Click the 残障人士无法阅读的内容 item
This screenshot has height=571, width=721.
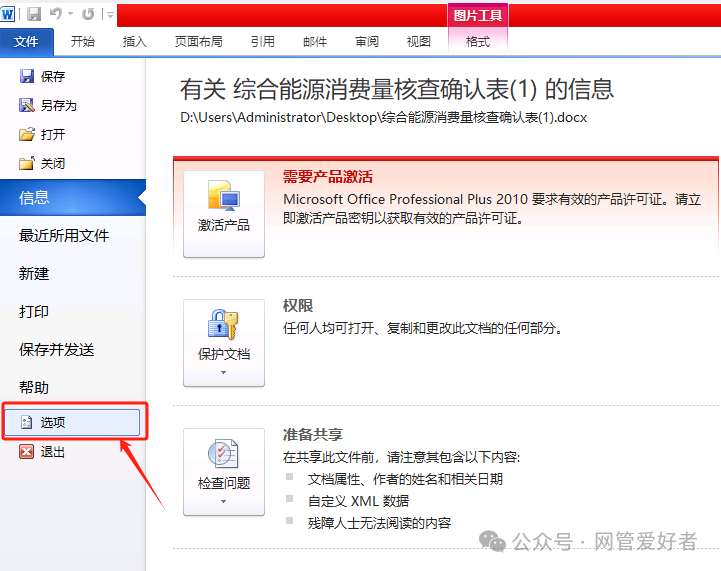(379, 523)
